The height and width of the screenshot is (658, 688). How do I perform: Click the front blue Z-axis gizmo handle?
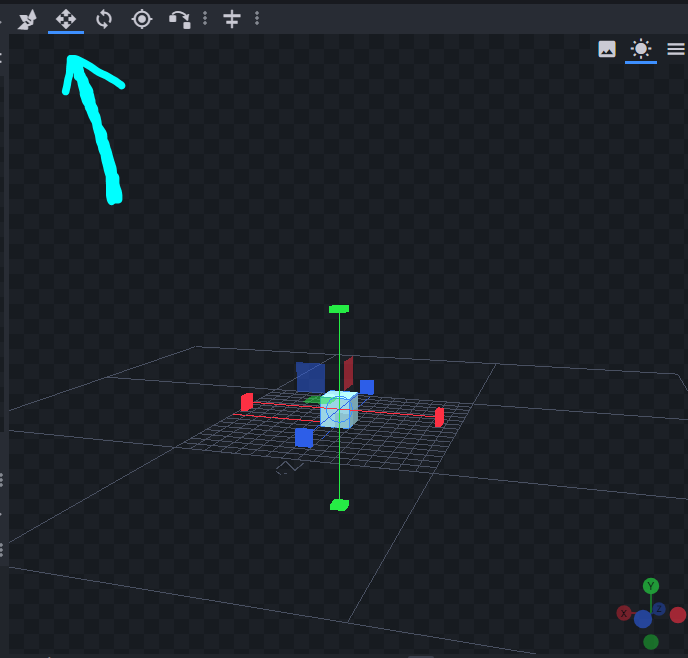point(304,438)
